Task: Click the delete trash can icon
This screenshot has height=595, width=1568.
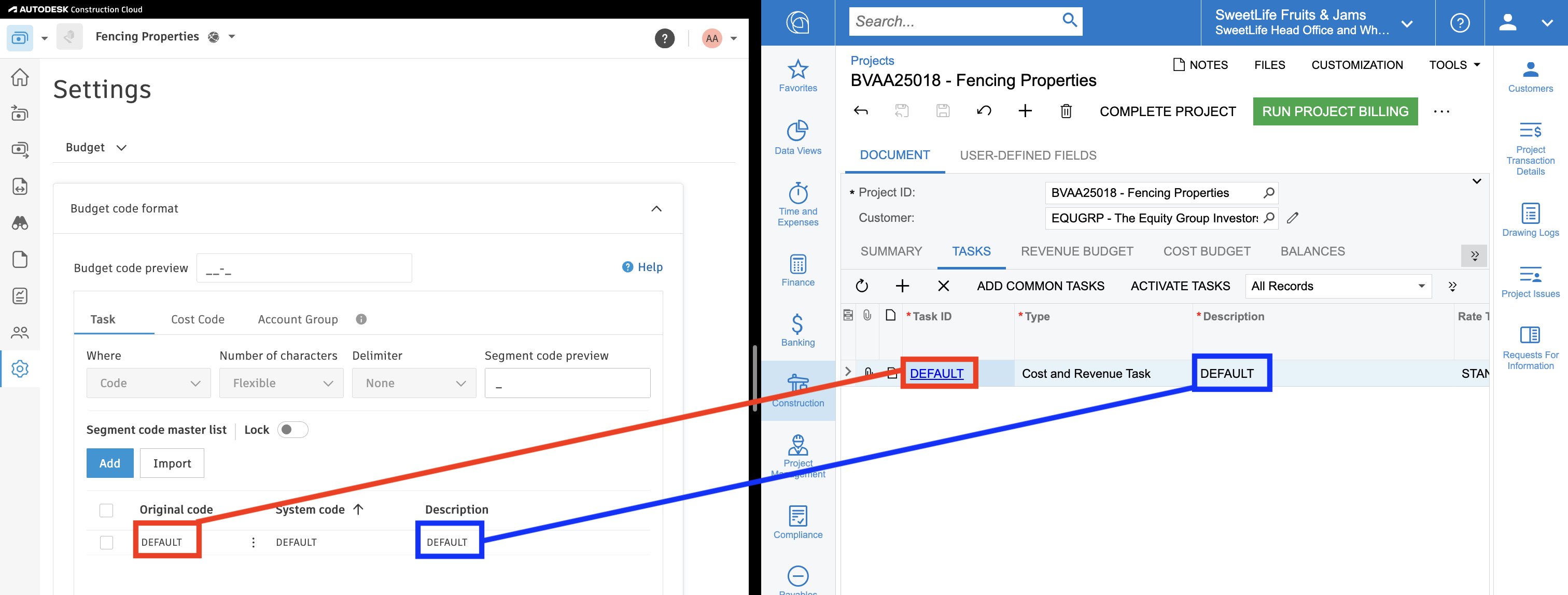Action: coord(1066,111)
